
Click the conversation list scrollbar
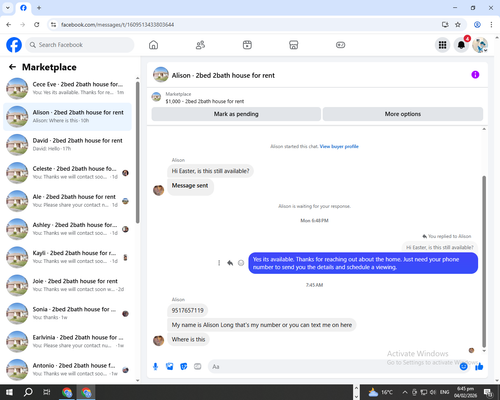(137, 152)
